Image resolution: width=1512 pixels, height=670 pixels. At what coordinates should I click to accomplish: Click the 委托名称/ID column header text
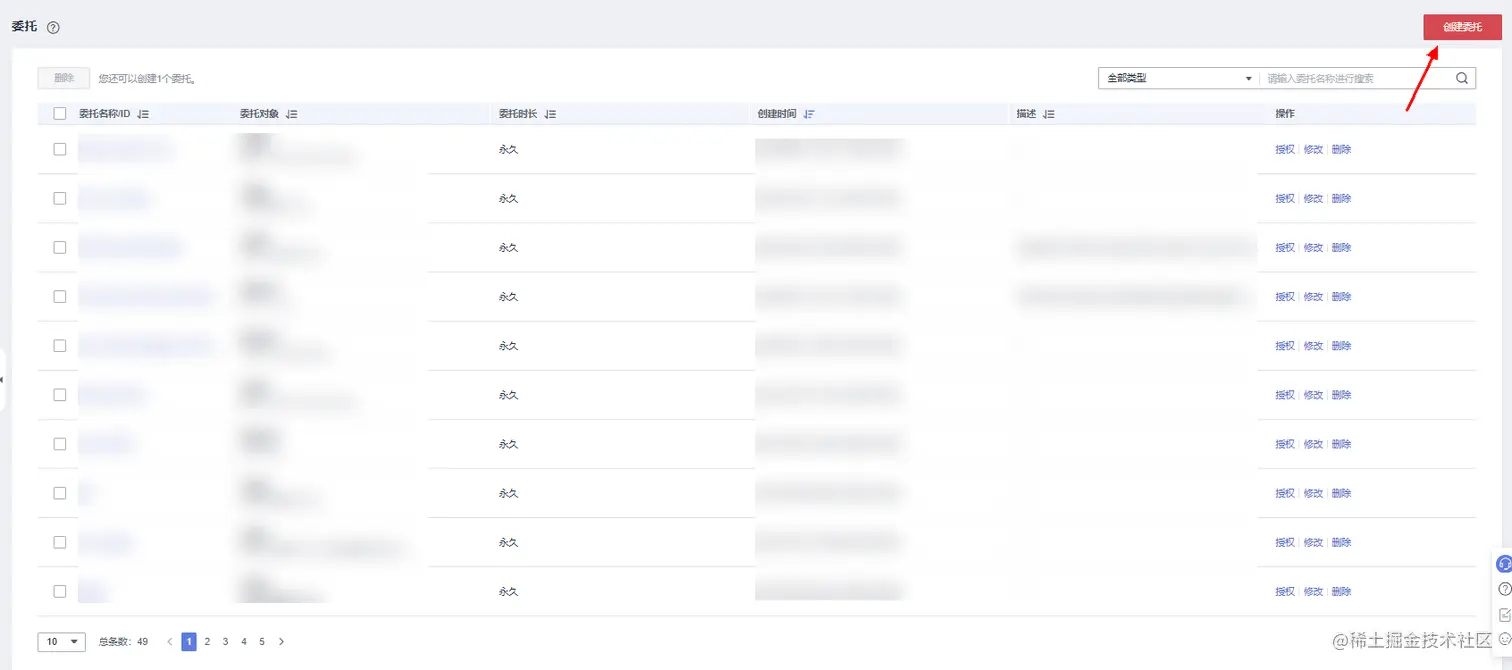105,115
